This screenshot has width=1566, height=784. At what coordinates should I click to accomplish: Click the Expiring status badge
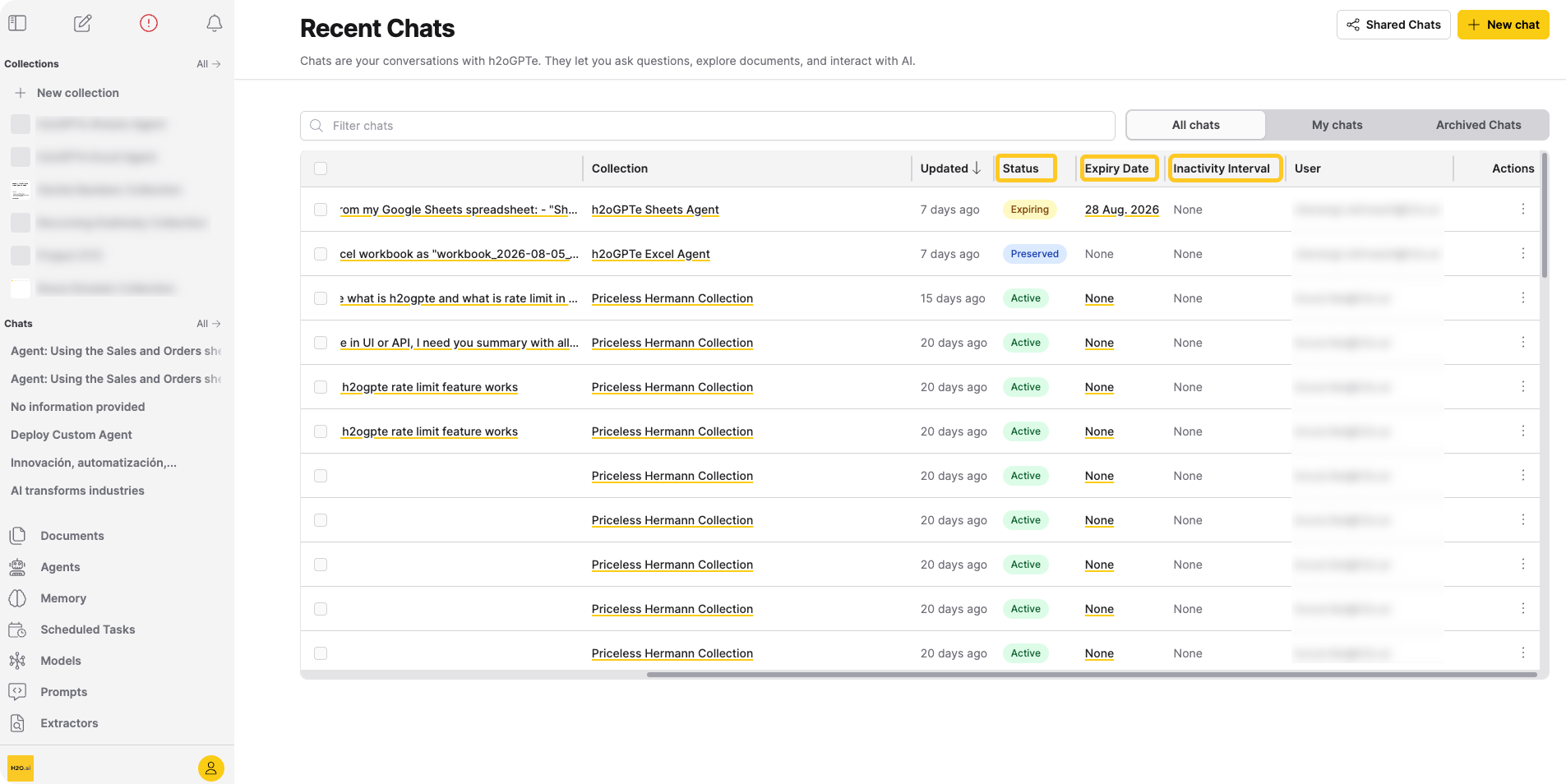(1029, 210)
